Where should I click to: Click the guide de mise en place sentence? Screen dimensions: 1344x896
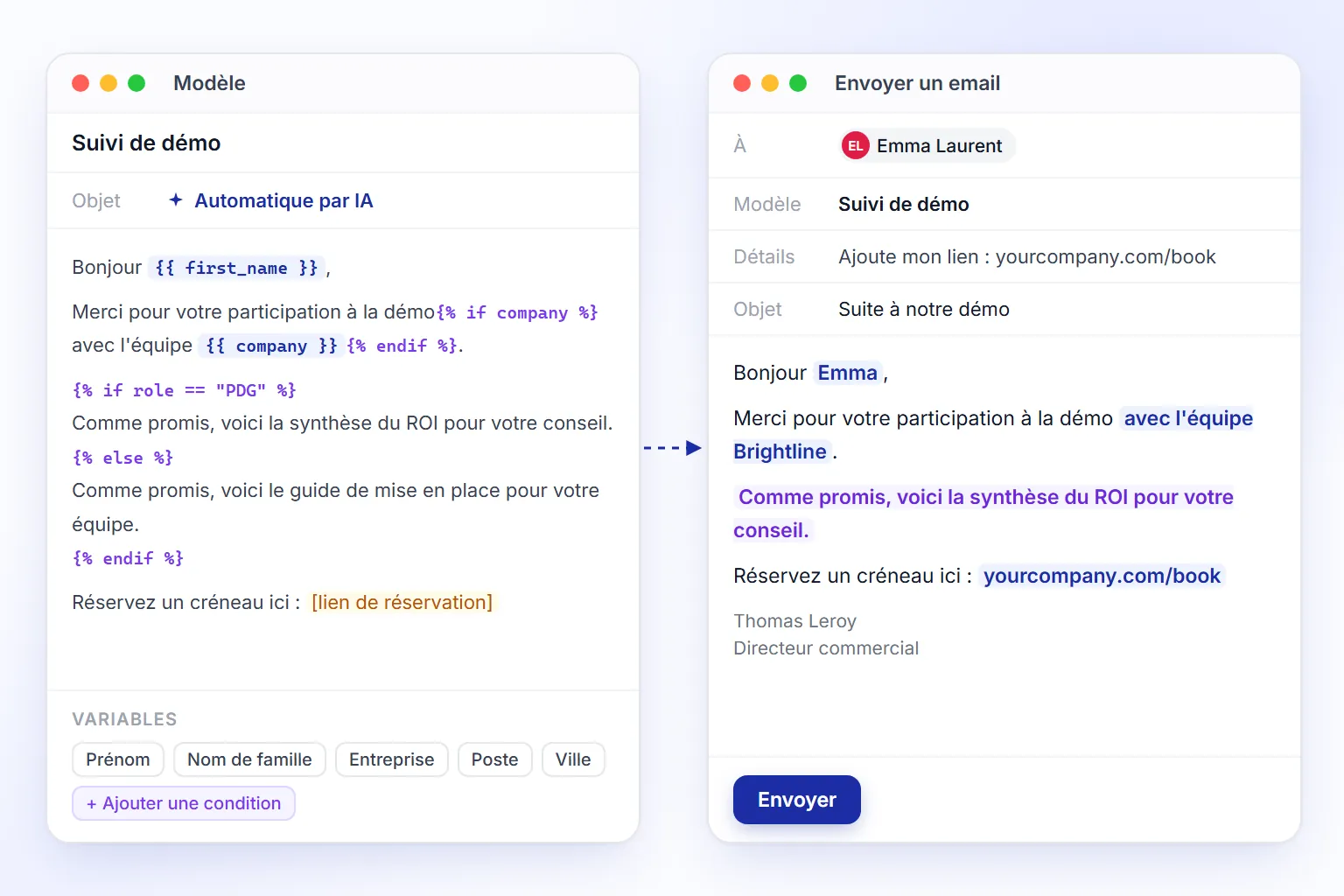click(336, 507)
